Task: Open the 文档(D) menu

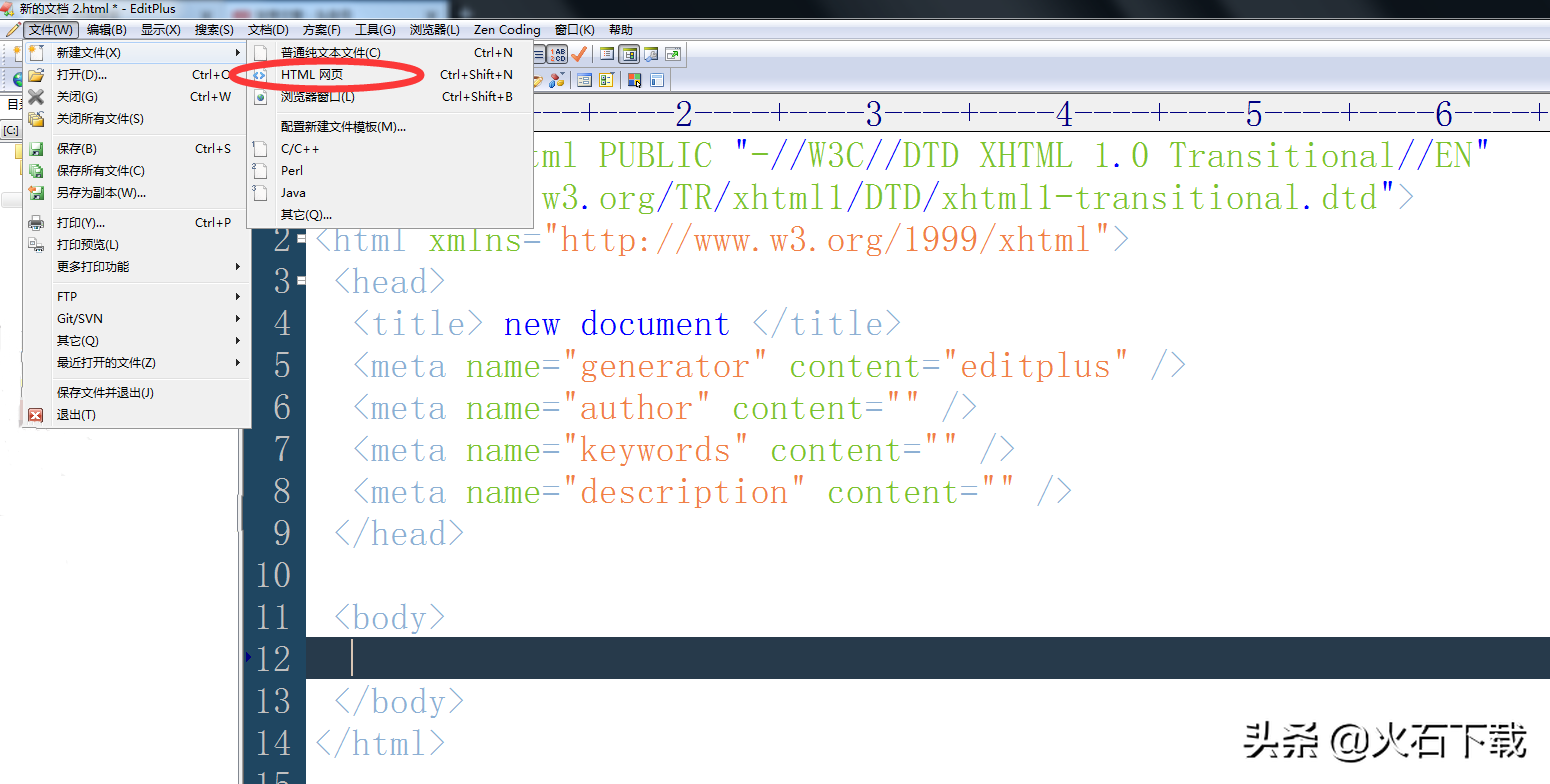Action: (268, 30)
